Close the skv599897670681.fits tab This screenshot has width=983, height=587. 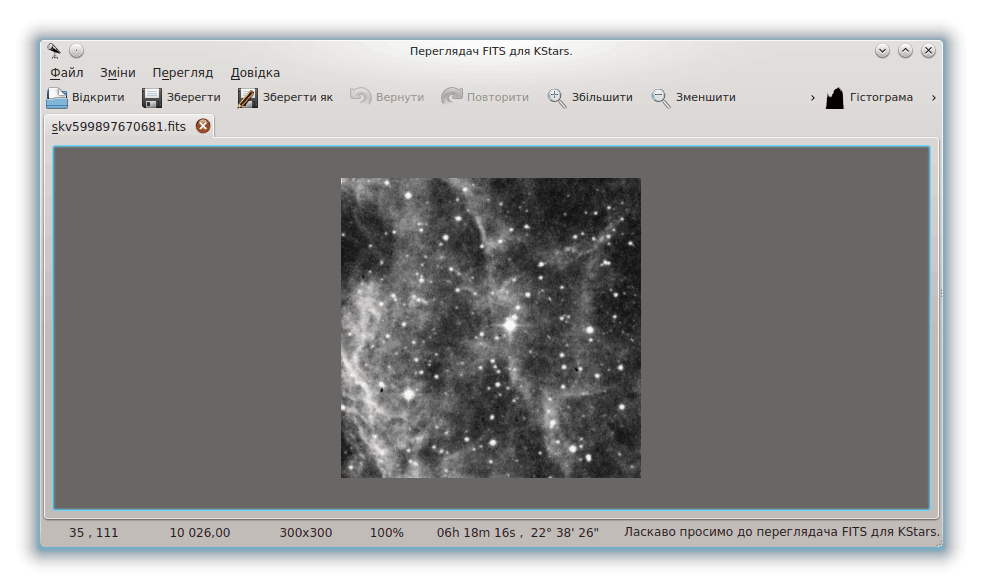(x=203, y=126)
